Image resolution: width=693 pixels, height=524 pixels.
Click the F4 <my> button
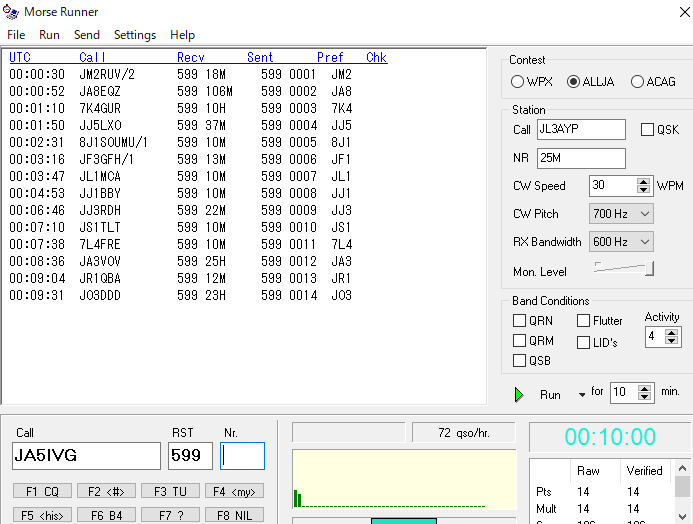coord(234,491)
